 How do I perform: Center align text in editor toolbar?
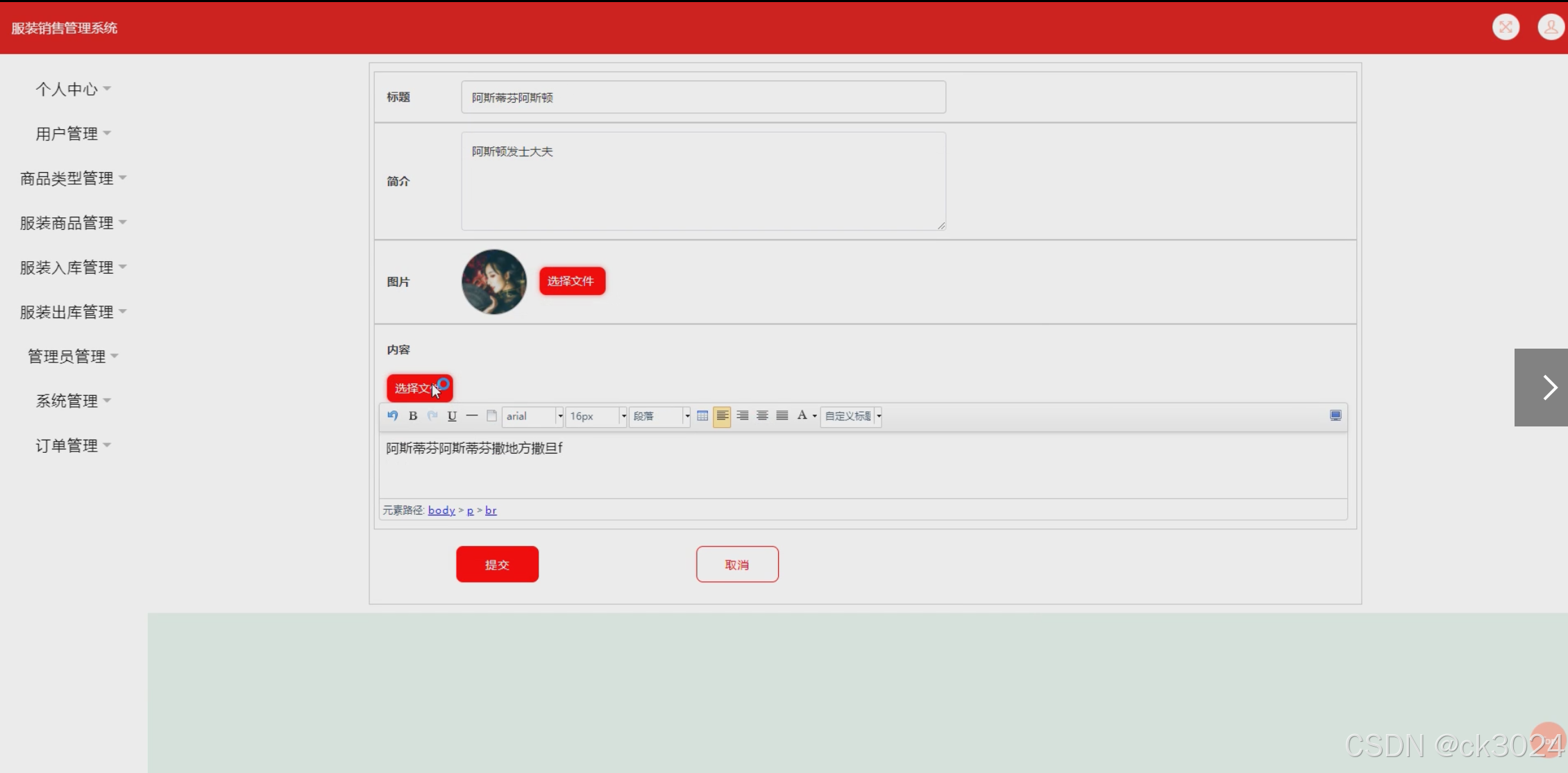click(762, 415)
